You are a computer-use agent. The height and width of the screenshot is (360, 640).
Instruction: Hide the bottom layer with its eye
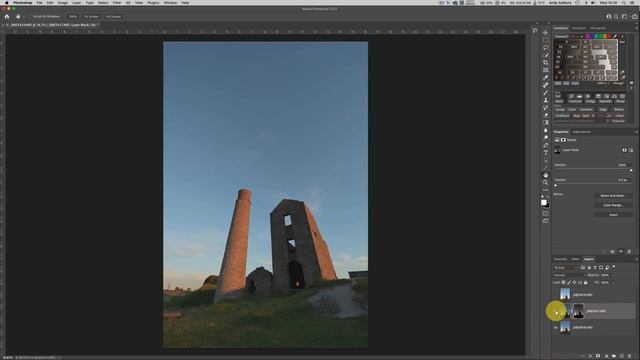[x=556, y=327]
